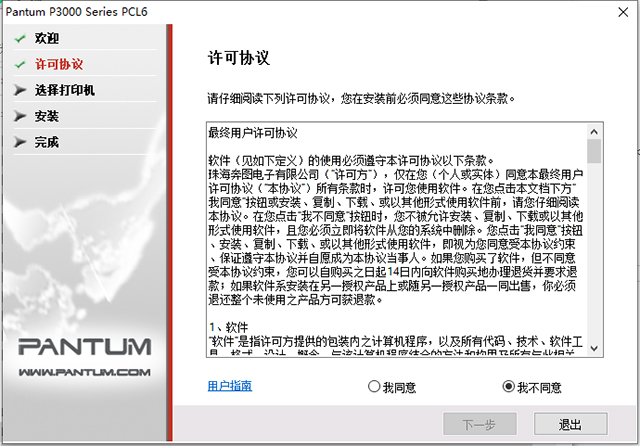Select the 安装 step label
640x446 pixels.
[47, 116]
